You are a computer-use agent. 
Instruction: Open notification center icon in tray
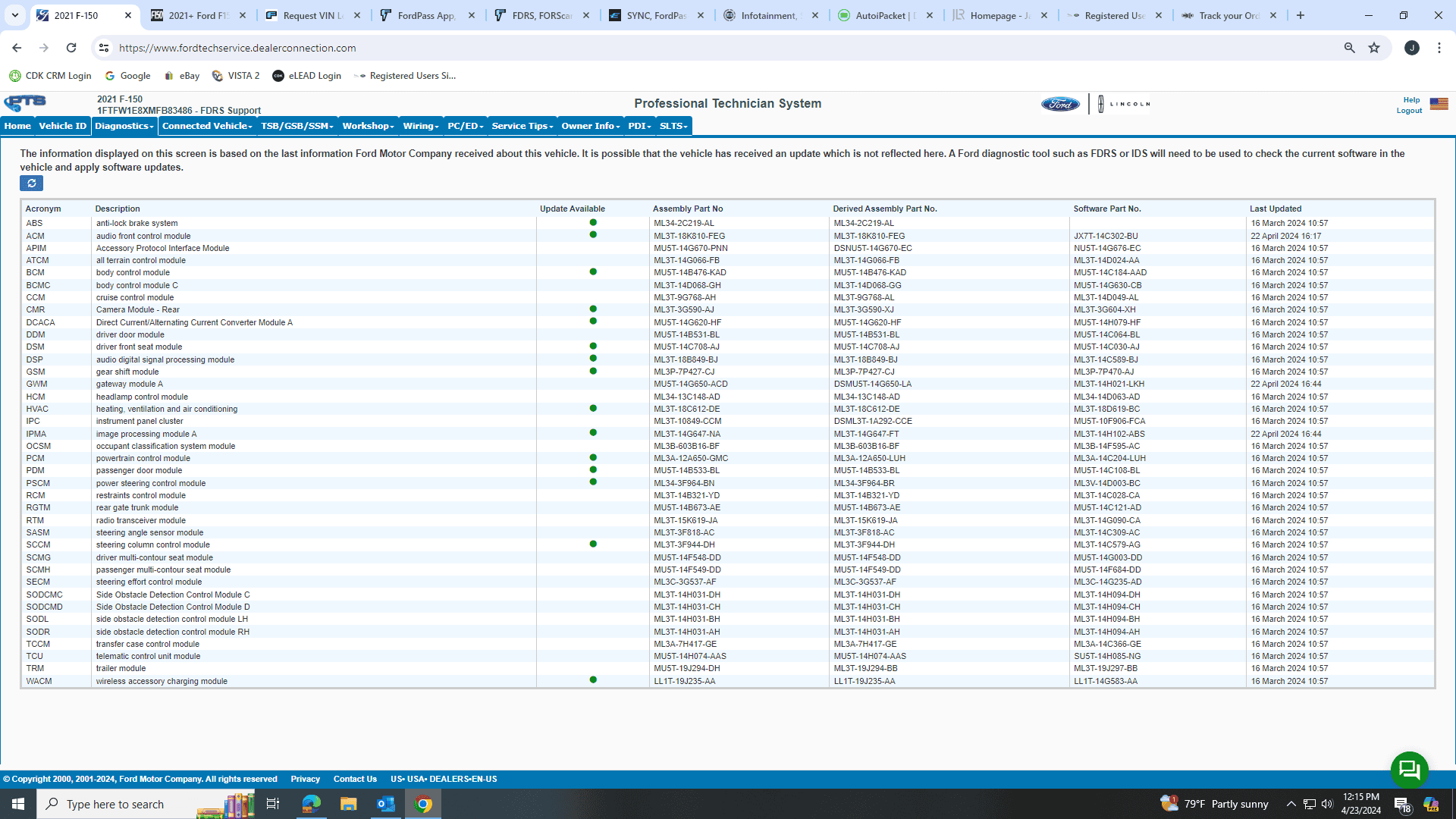(x=1402, y=805)
